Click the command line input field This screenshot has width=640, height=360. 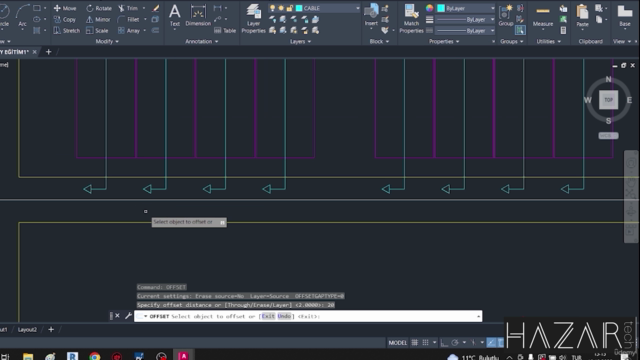coord(308,316)
